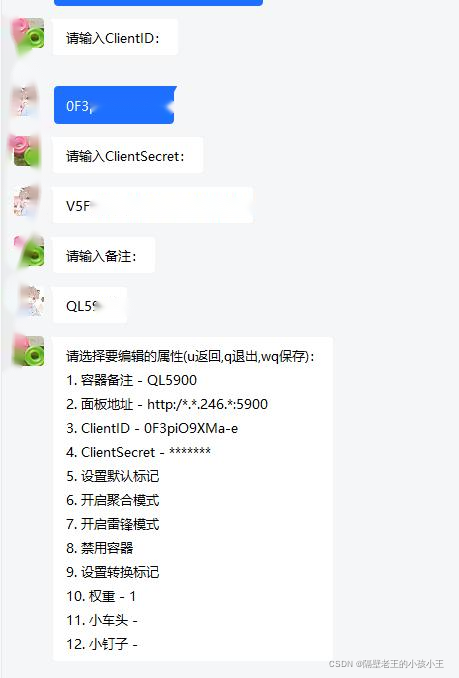Click the 禁用容器 option line

click(99, 548)
